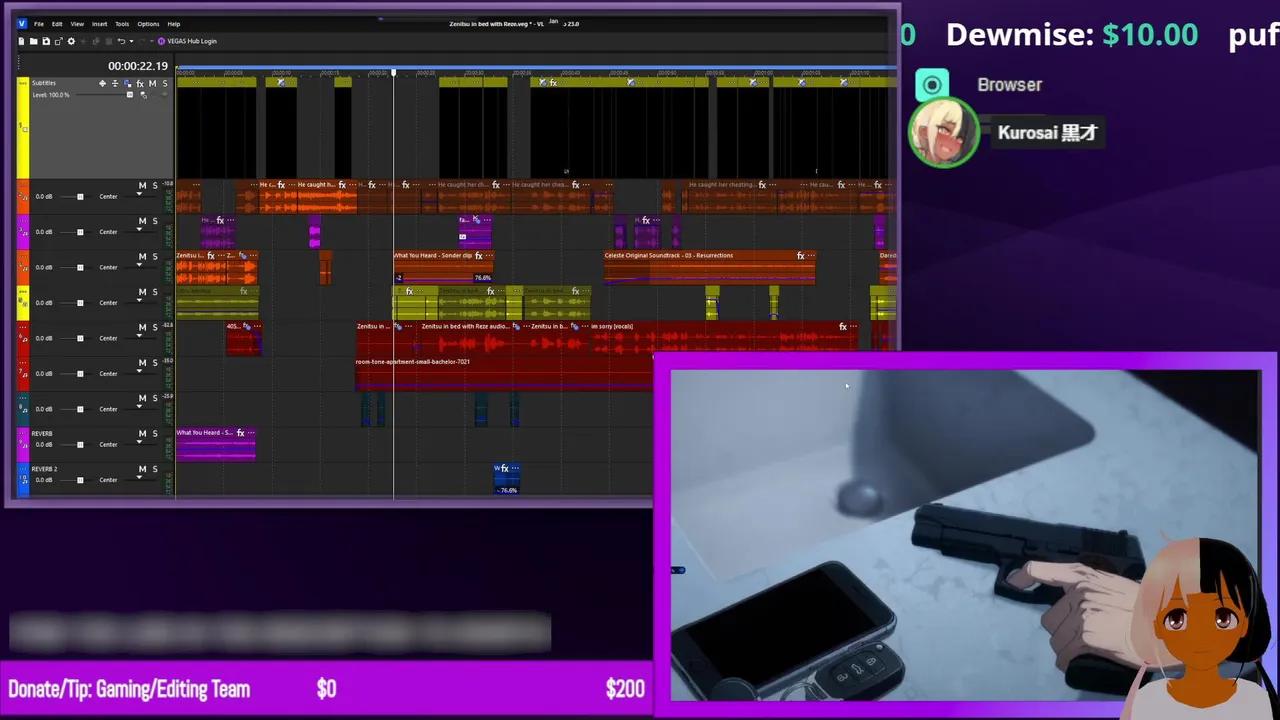Screen dimensions: 1280x720
Task: Click fx icon on the blue REVERB 2 clip
Action: [506, 468]
